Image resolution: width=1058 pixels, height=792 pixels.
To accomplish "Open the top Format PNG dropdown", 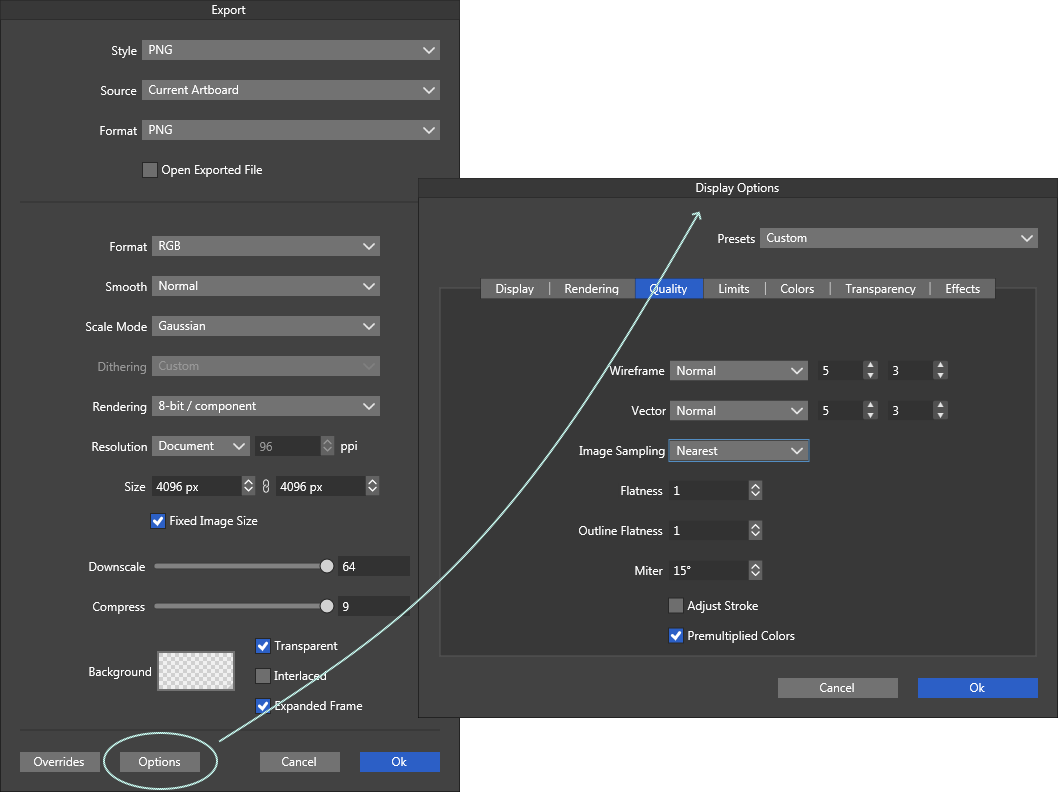I will pyautogui.click(x=291, y=130).
